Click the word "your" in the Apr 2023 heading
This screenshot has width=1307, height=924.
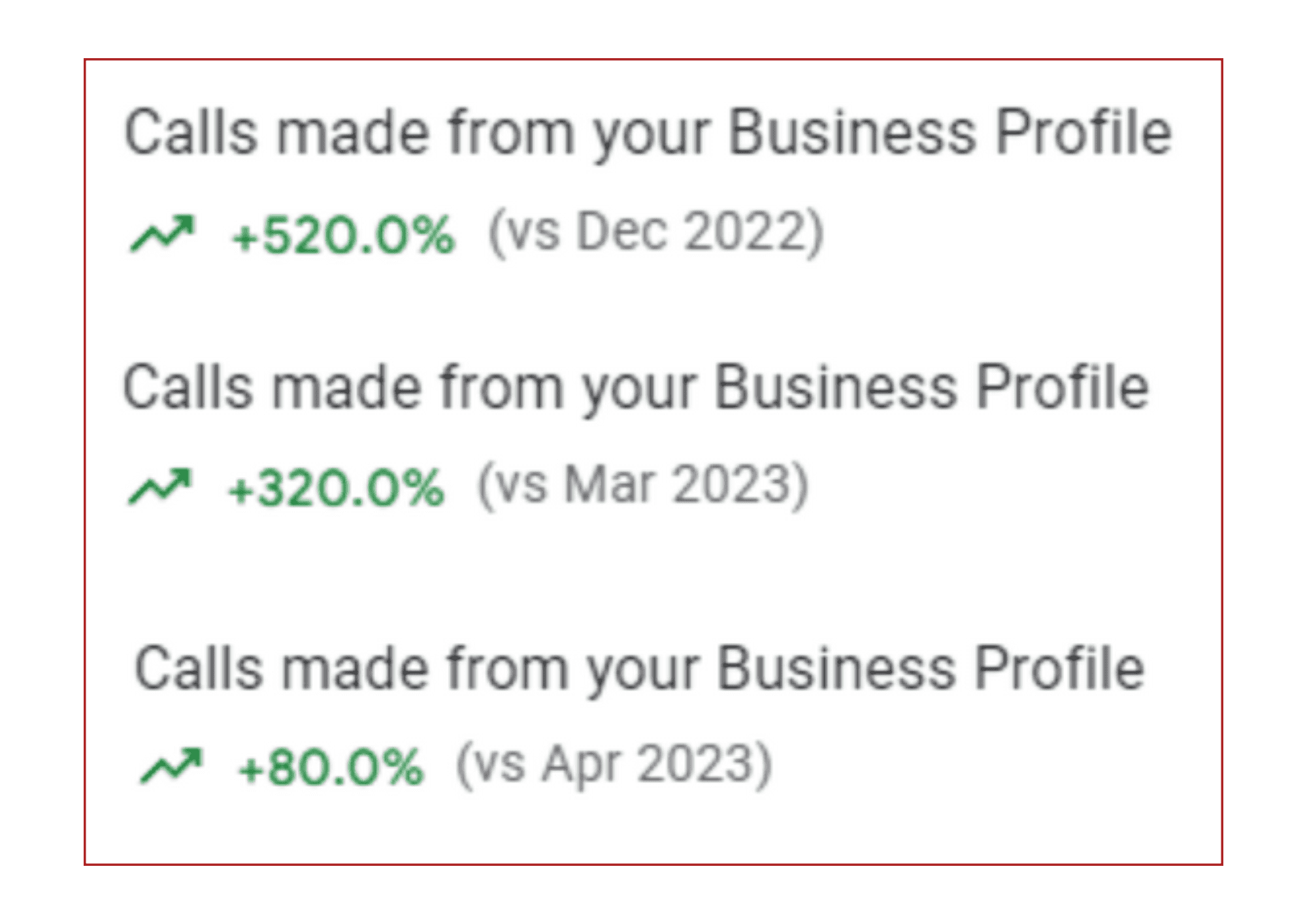click(642, 672)
